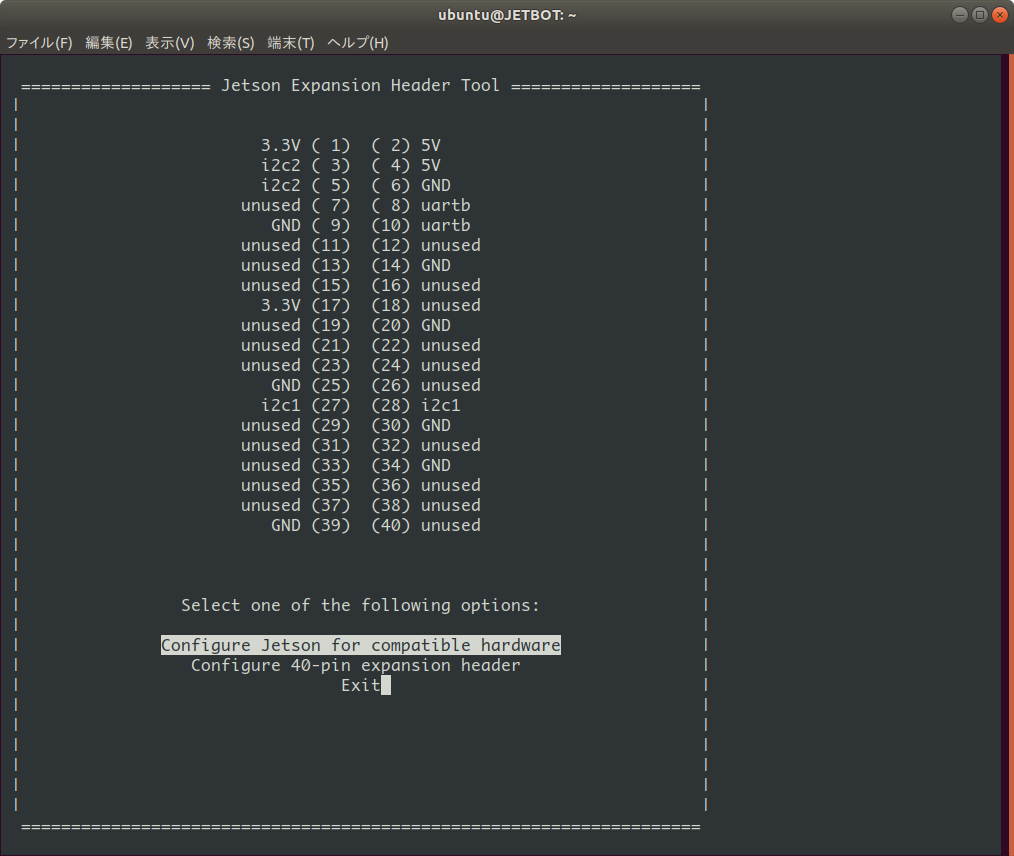Open the ファイル(F) menu
1014x856 pixels.
pos(39,43)
